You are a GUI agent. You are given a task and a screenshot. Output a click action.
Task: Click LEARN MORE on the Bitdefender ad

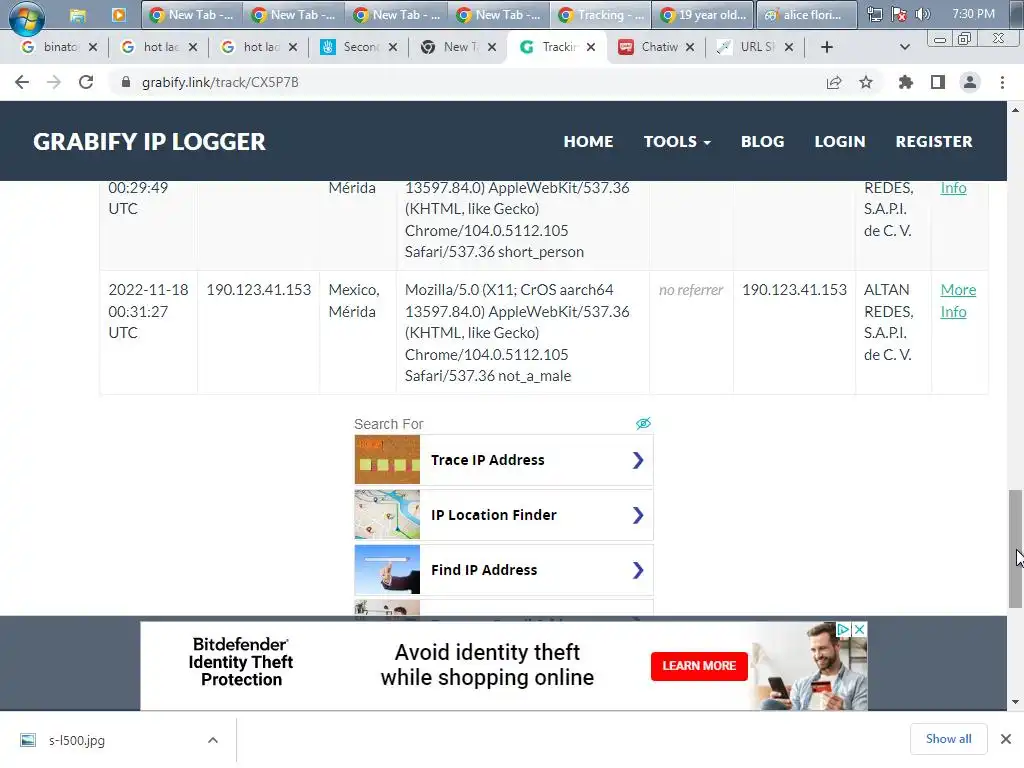(x=699, y=666)
